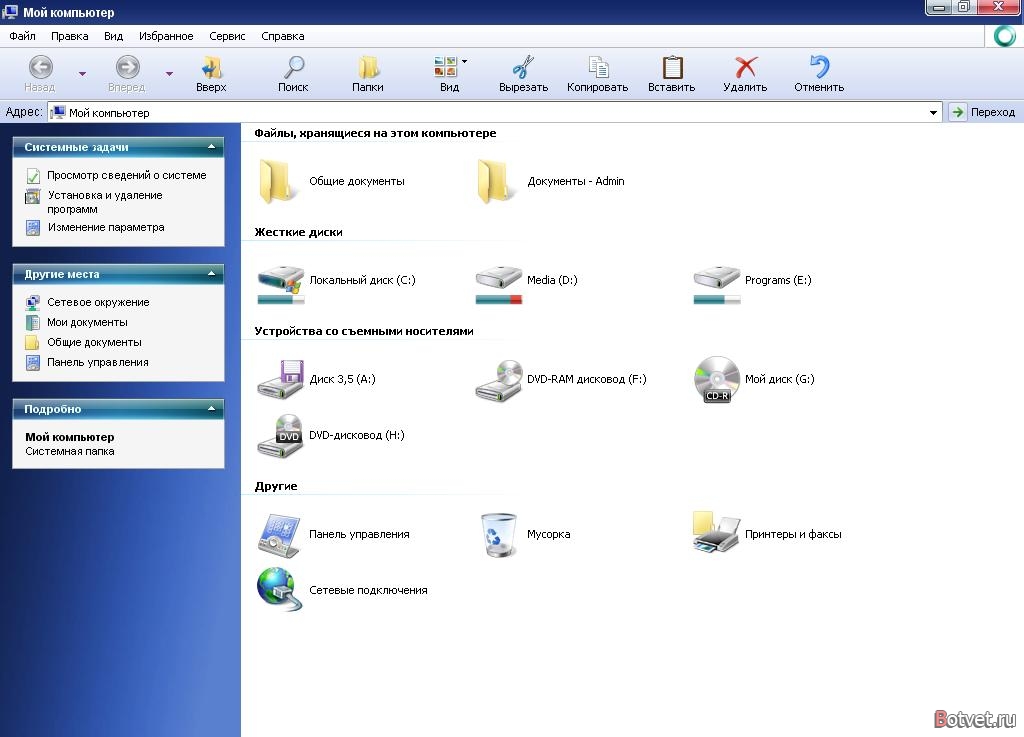Select the Принтеры и факсы icon
This screenshot has height=737, width=1024.
pos(716,532)
